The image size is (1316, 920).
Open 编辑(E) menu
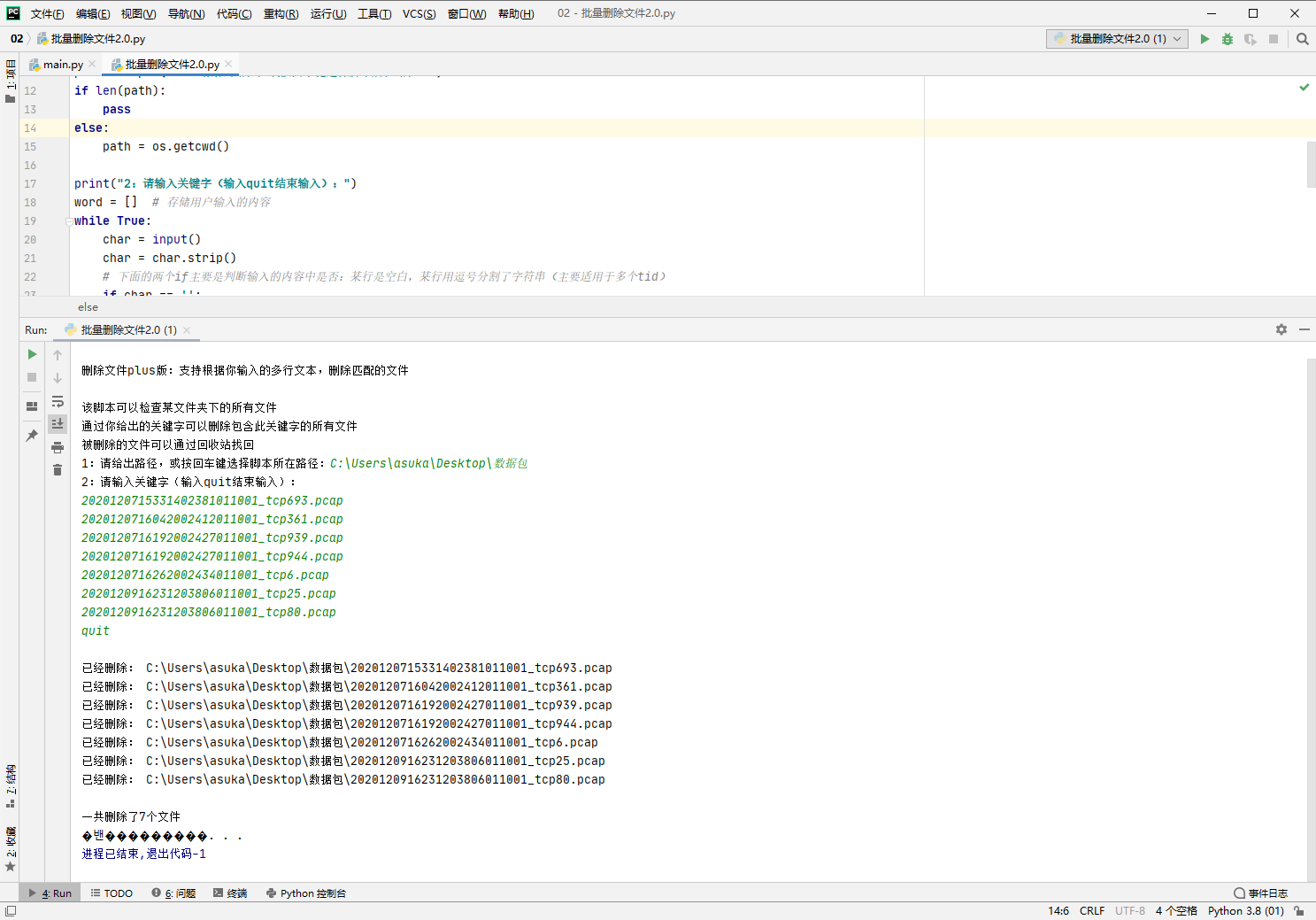[93, 13]
